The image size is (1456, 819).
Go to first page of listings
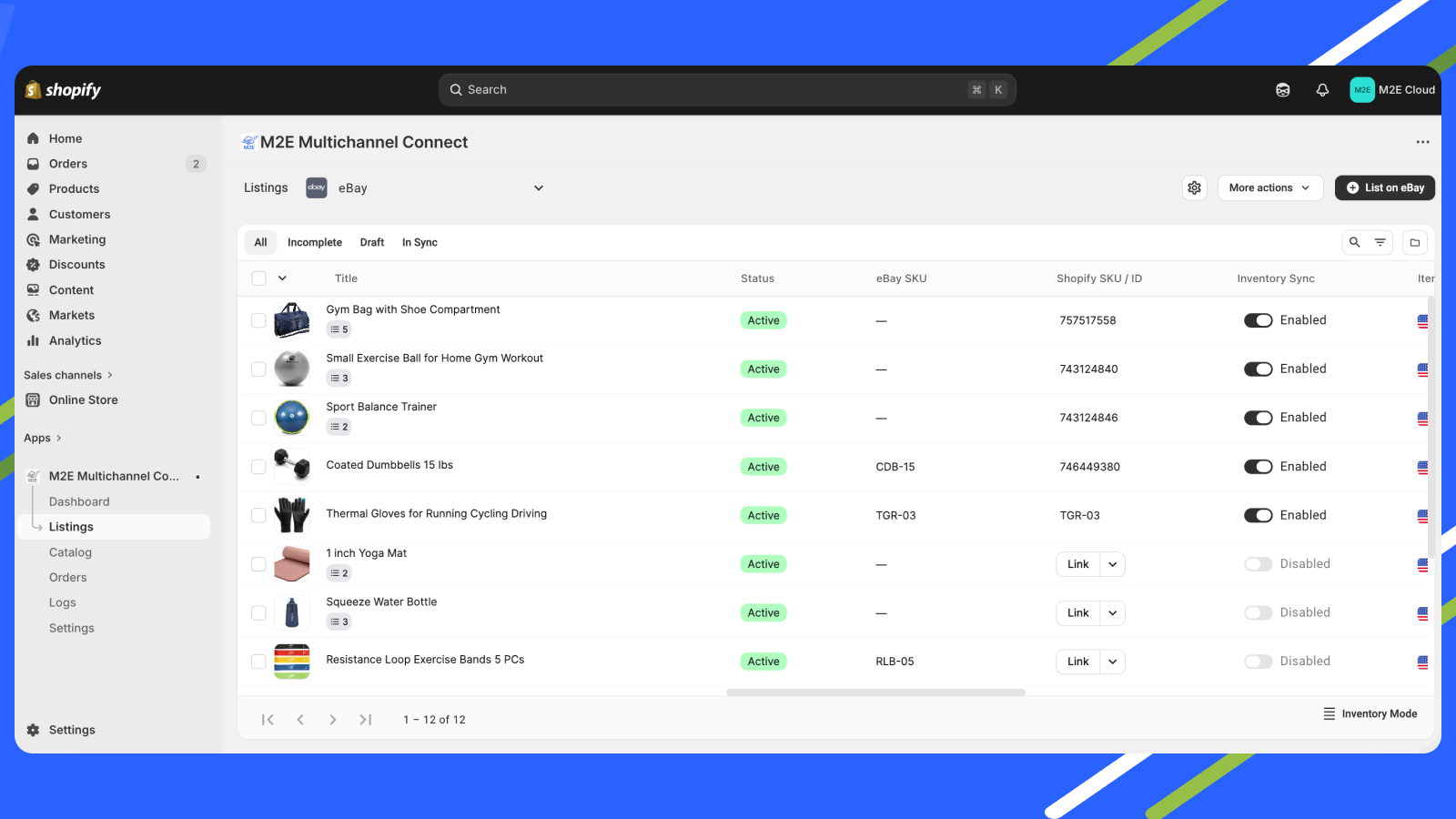(268, 720)
